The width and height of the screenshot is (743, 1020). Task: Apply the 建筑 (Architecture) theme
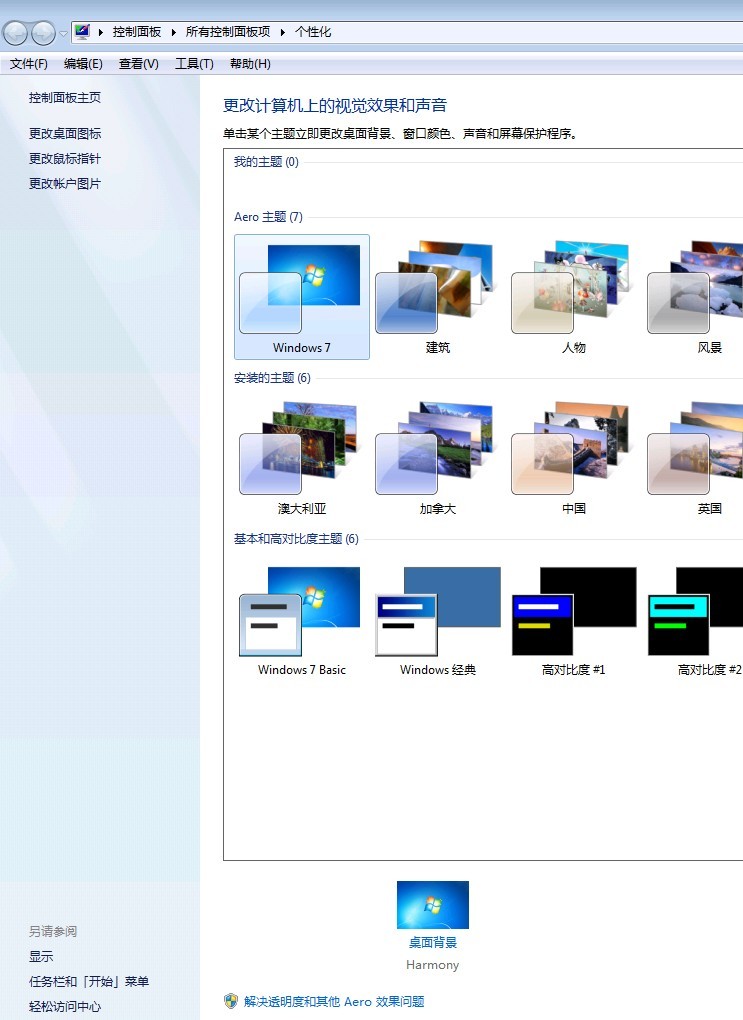click(437, 296)
